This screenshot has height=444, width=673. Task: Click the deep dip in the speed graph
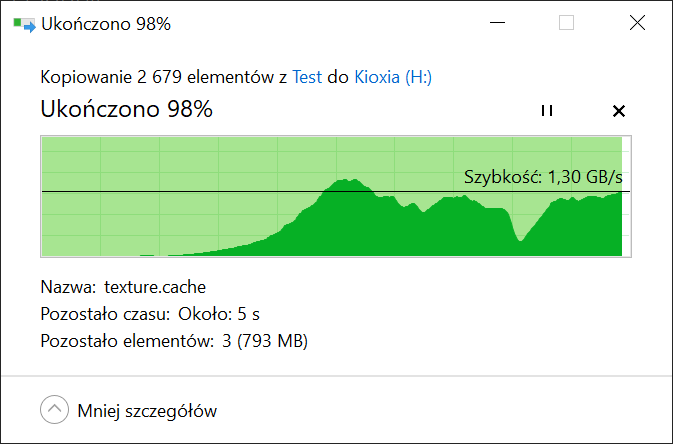(520, 239)
